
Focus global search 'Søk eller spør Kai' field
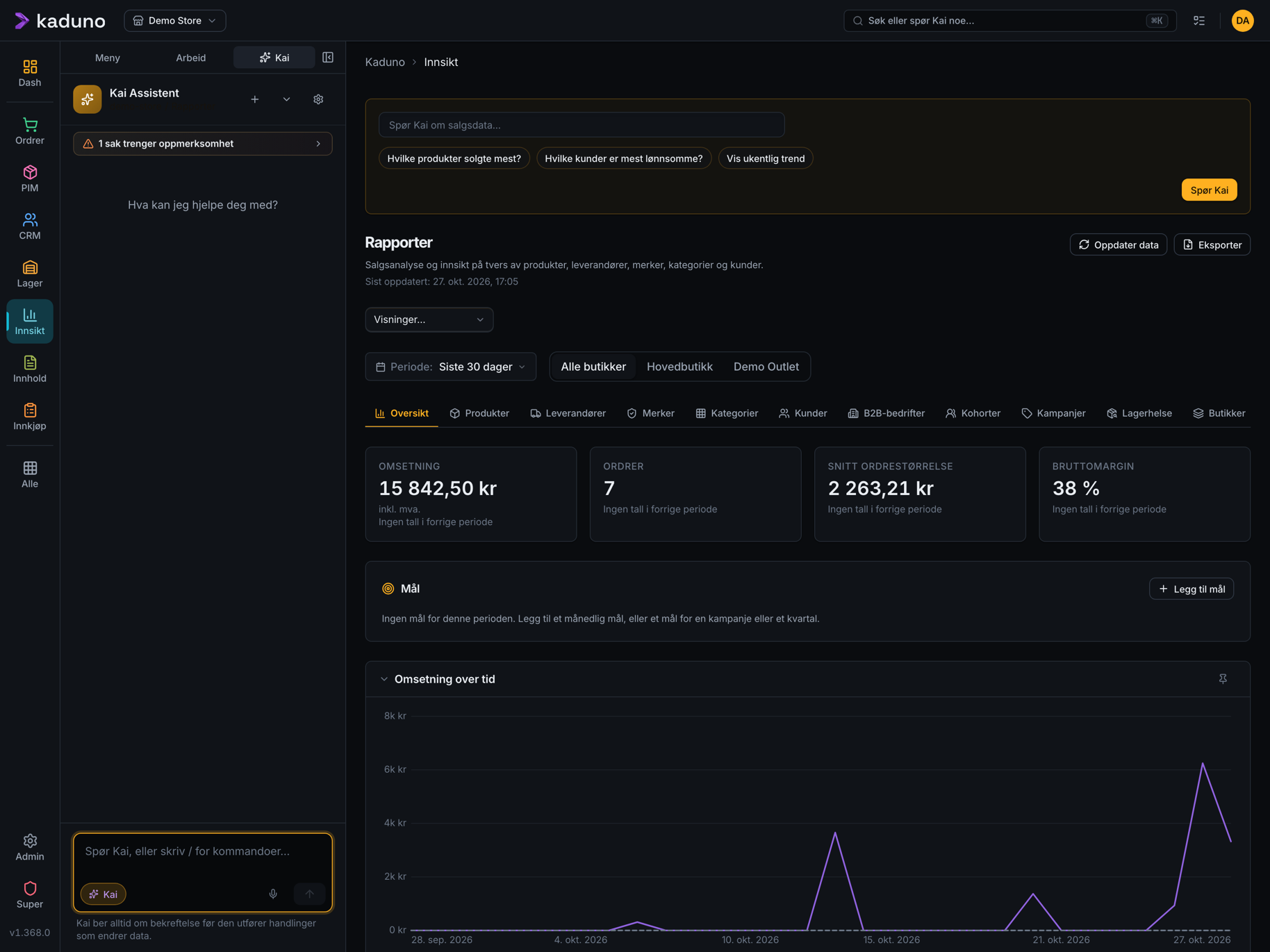(x=1009, y=21)
